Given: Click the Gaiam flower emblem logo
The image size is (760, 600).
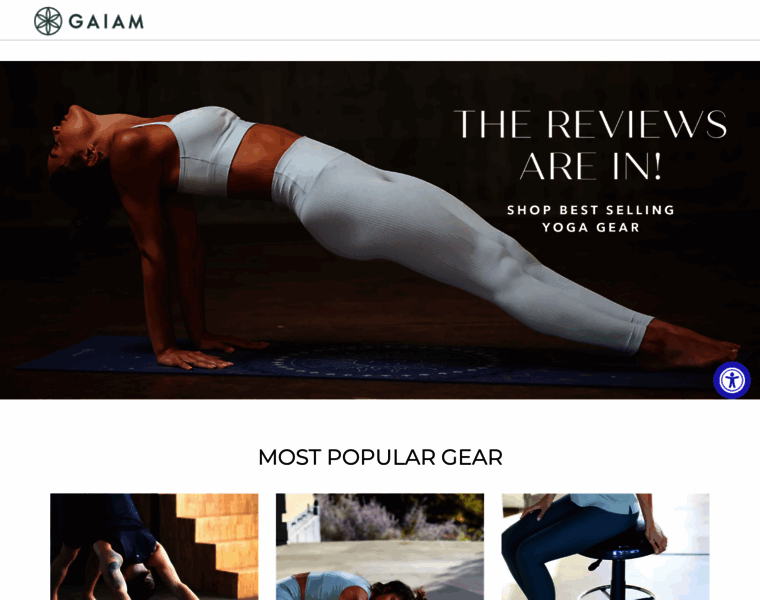Looking at the screenshot, I should click(48, 21).
